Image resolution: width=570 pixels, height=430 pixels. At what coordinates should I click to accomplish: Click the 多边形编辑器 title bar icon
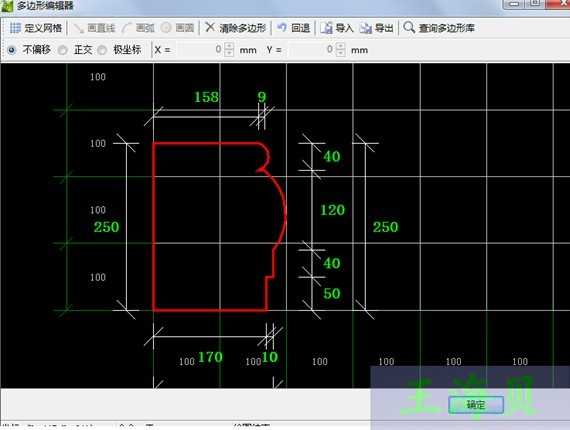pos(7,6)
